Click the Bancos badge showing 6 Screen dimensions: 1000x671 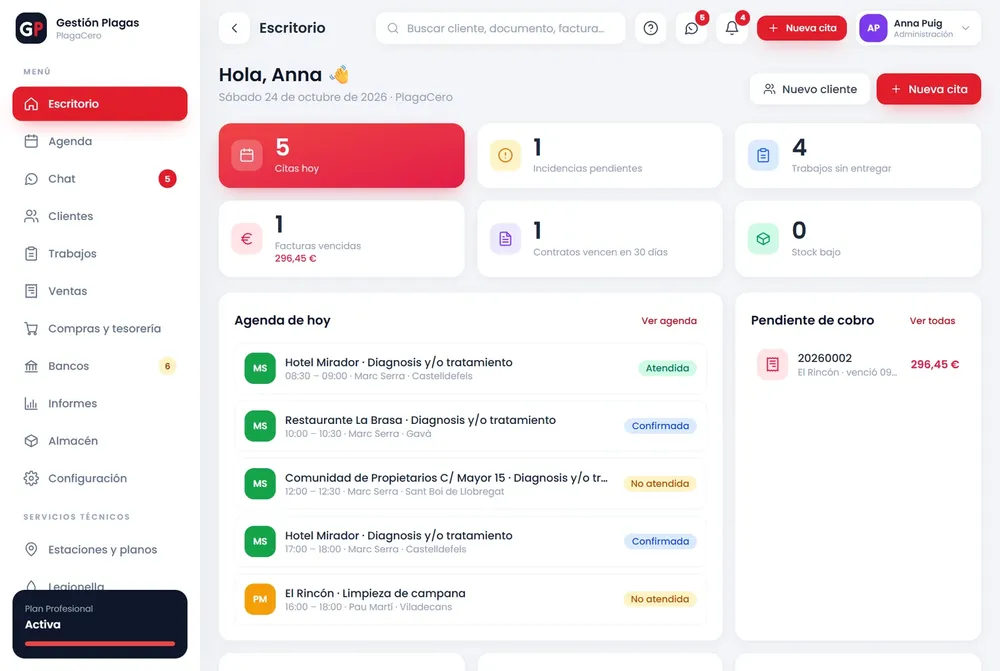coord(167,366)
